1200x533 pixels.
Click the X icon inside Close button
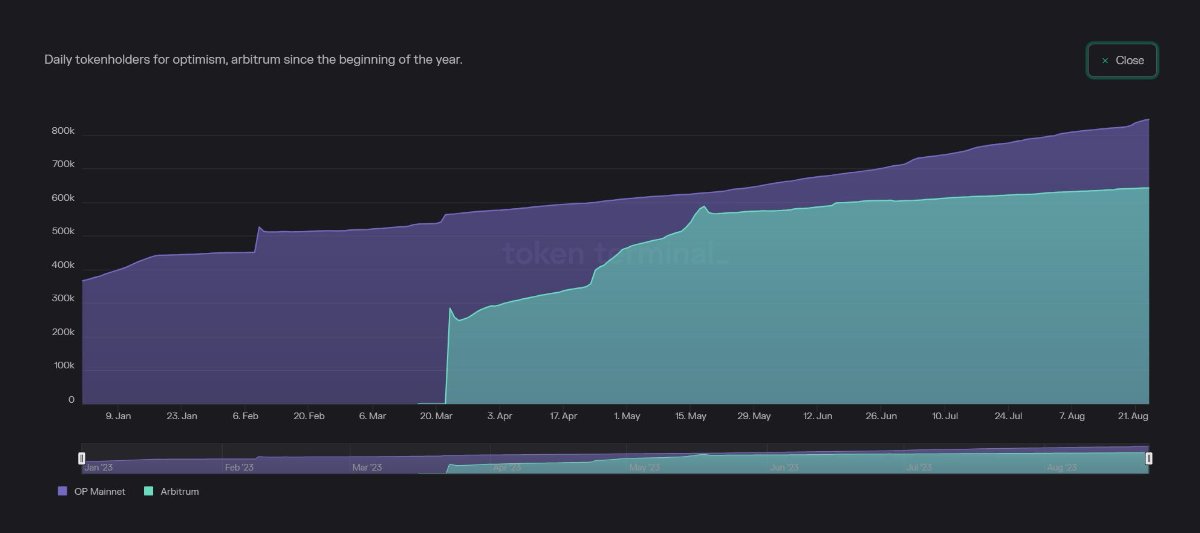(1105, 60)
